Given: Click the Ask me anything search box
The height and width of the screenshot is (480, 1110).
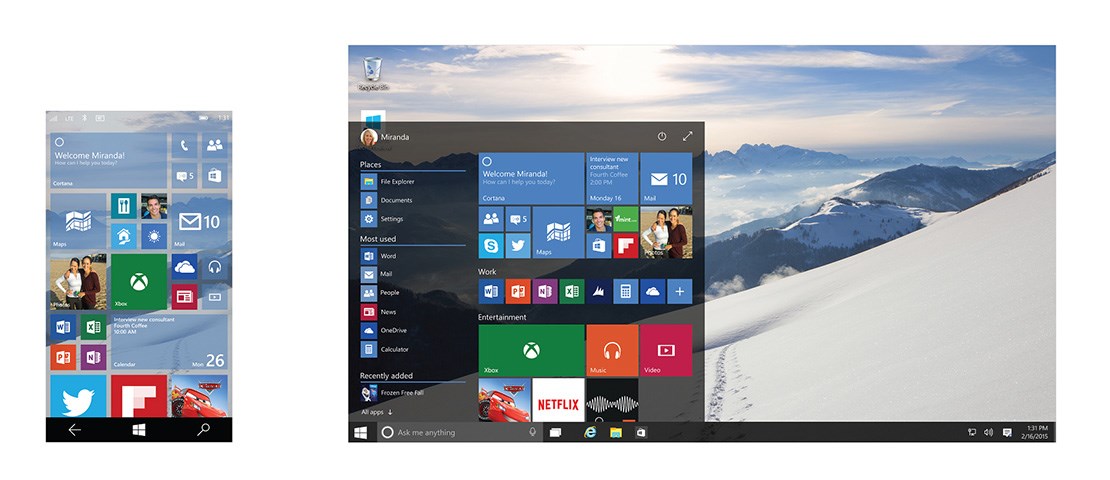Looking at the screenshot, I should pyautogui.click(x=458, y=433).
